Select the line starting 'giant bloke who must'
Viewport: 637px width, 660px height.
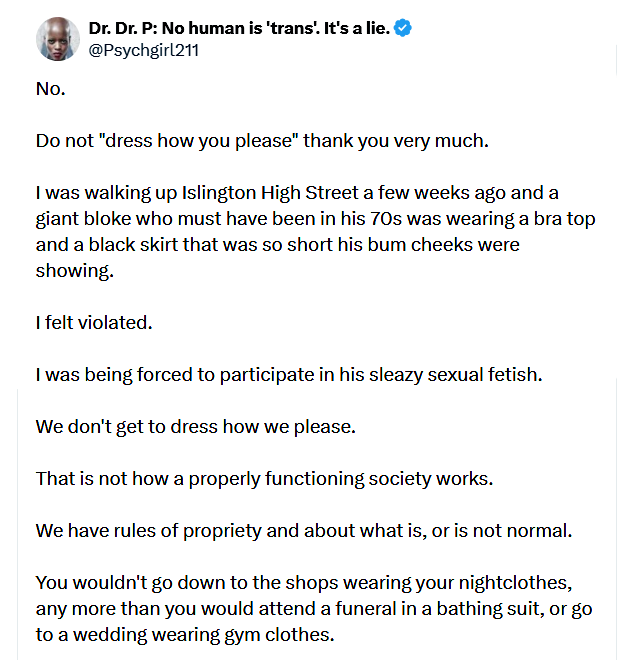pyautogui.click(x=315, y=219)
